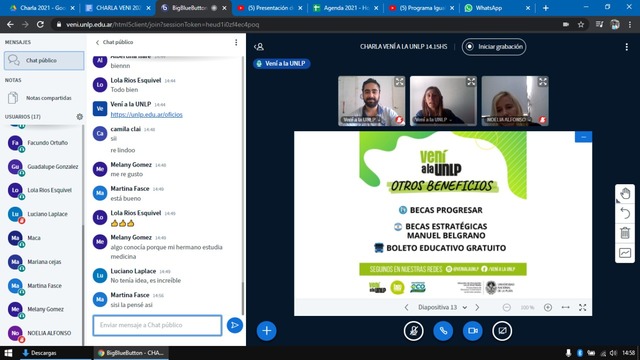The image size is (640, 360).
Task: Toggle multi-user whiteboard mode
Action: coord(625,253)
